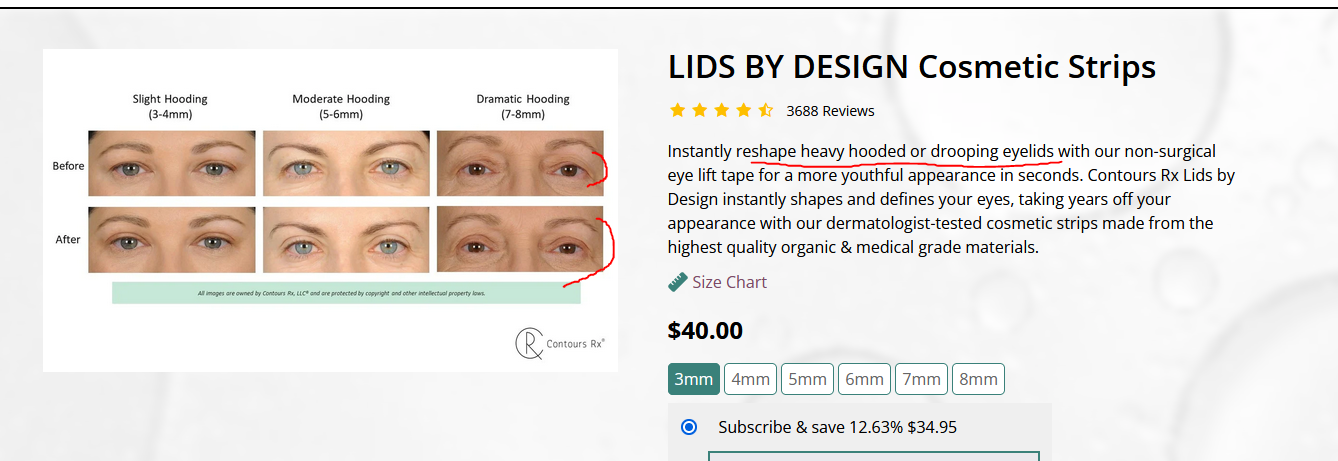
Task: Choose the 4mm size option
Action: tap(750, 379)
